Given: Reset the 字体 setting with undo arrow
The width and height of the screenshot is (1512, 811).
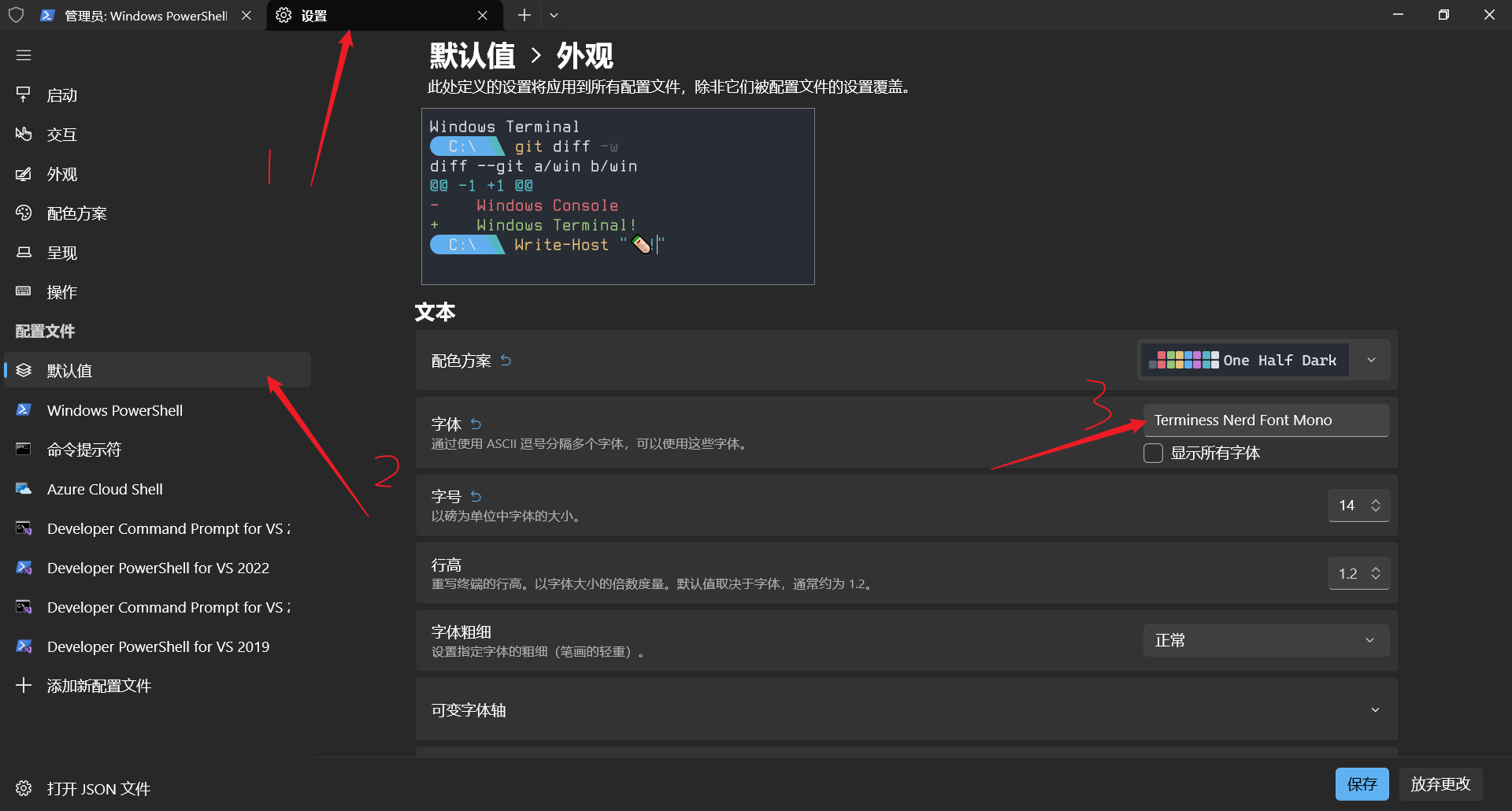Looking at the screenshot, I should [476, 424].
